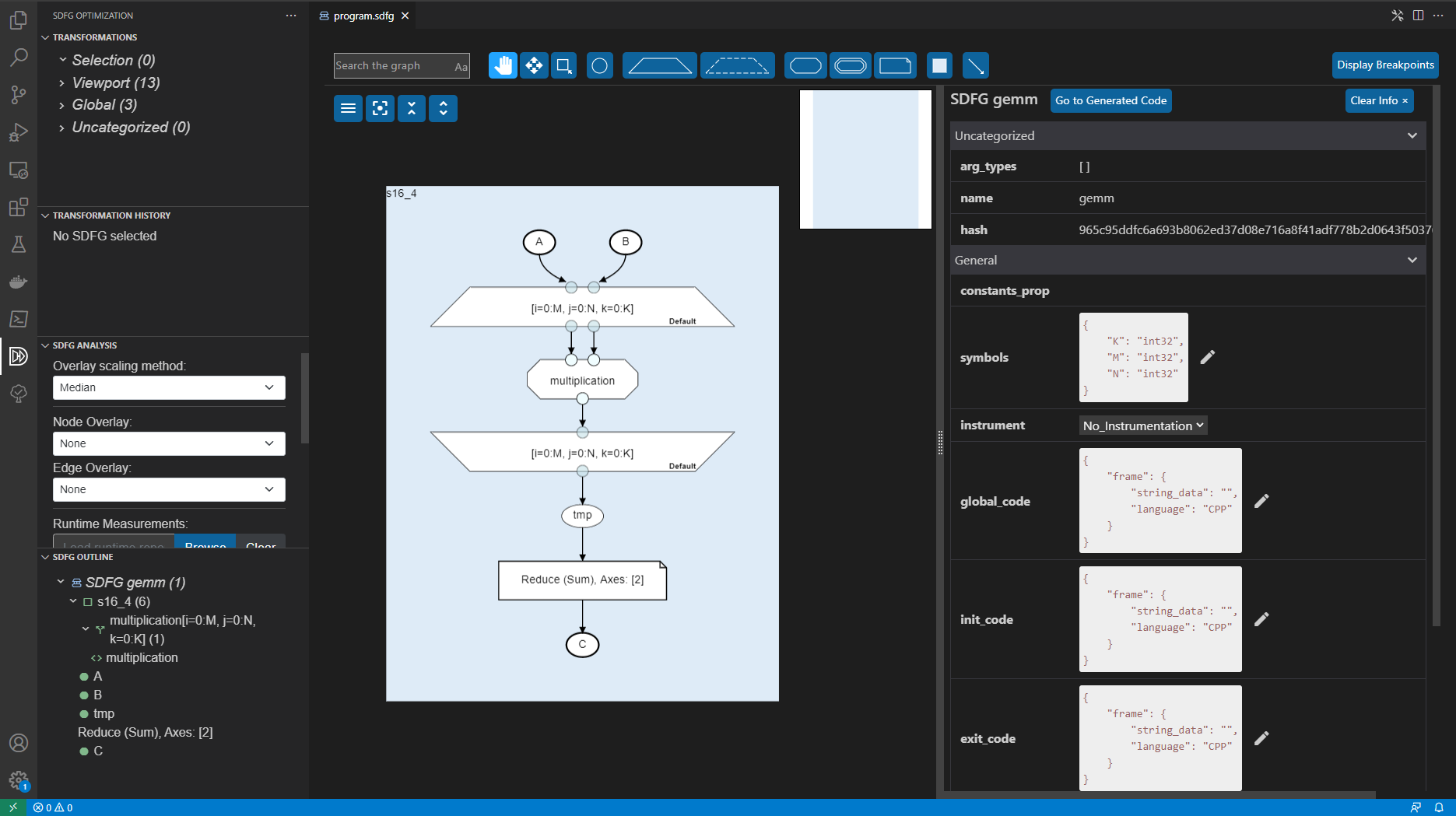This screenshot has width=1456, height=816.
Task: Edit the global_code property with pencil
Action: tap(1261, 501)
